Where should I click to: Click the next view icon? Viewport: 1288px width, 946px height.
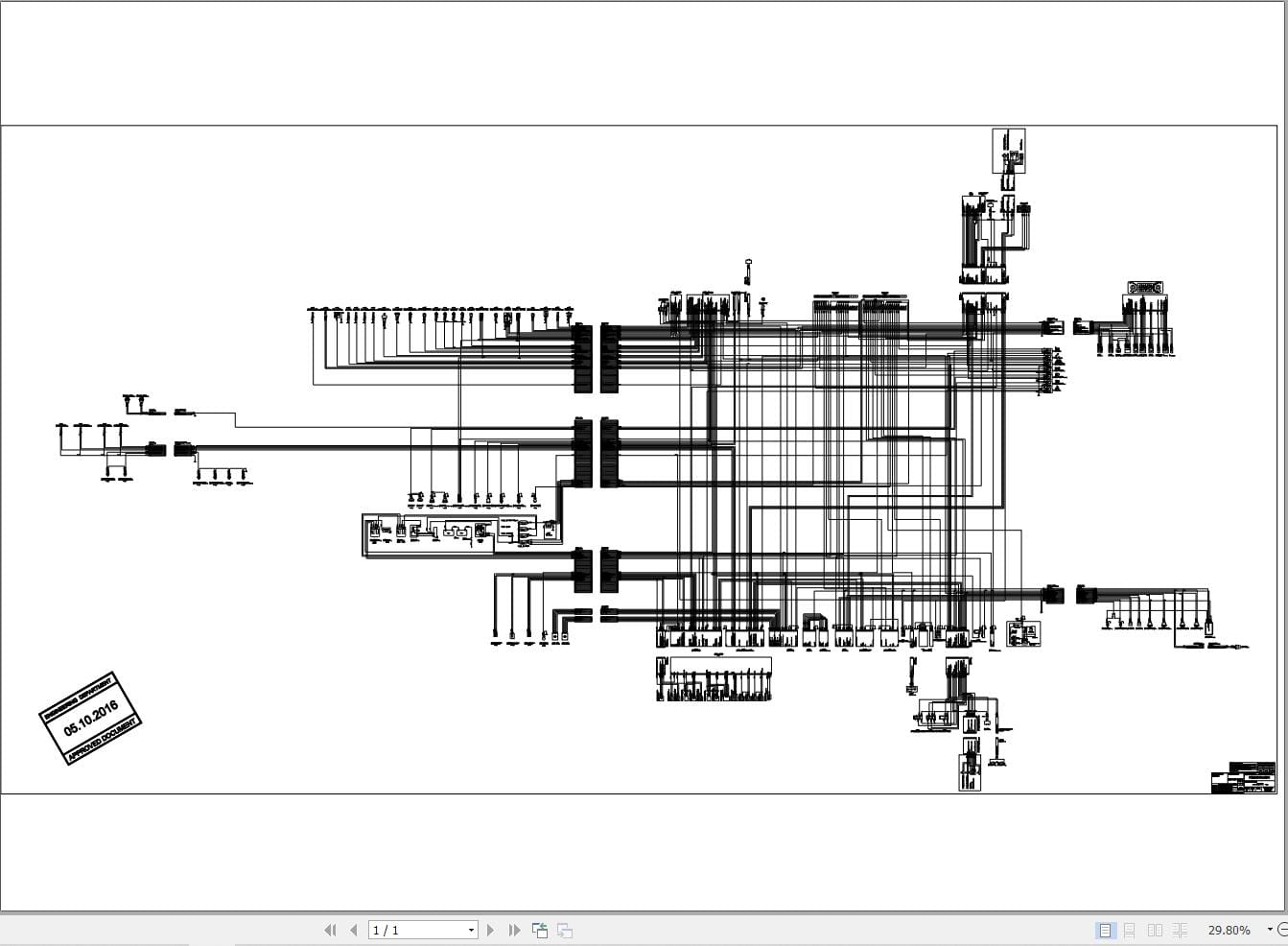[565, 930]
